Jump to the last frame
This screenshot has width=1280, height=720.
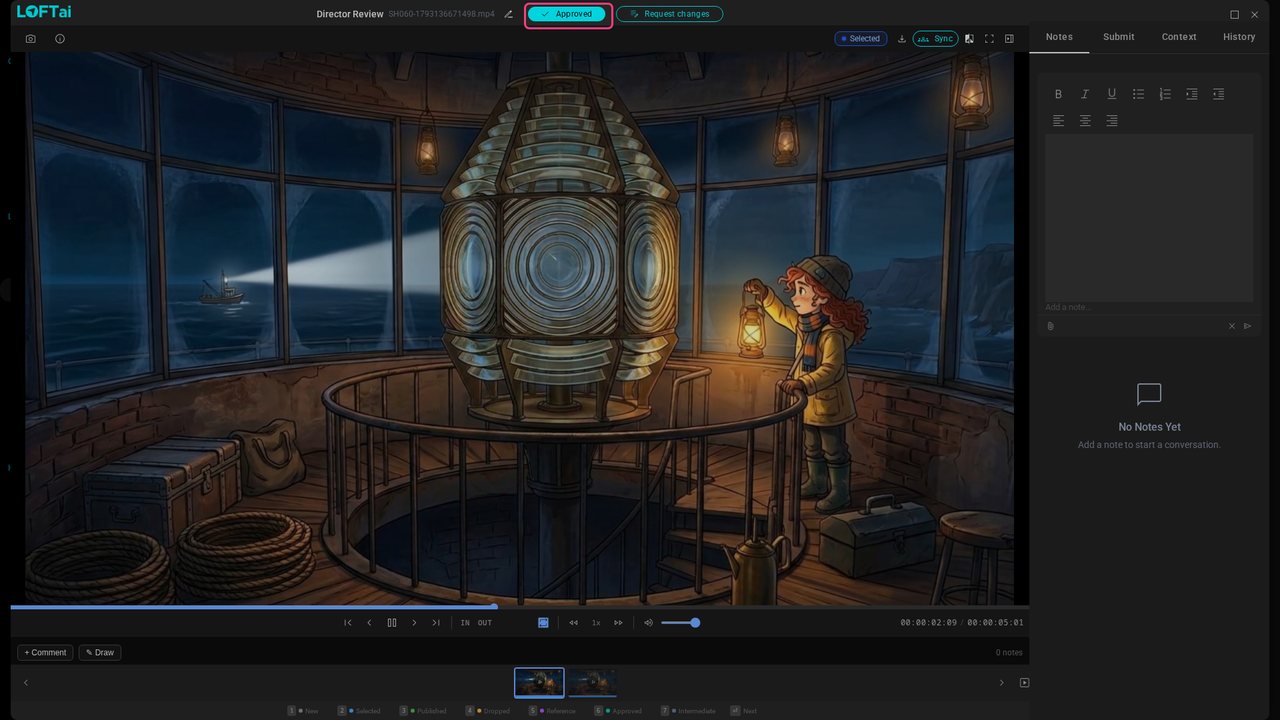coord(436,623)
